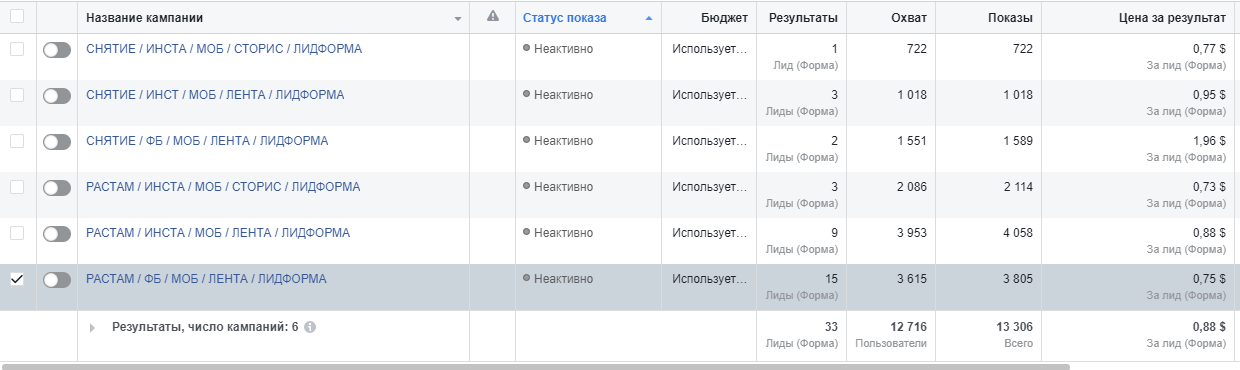The height and width of the screenshot is (370, 1240).
Task: Click cost per result 0,77 $
Action: 1209,49
